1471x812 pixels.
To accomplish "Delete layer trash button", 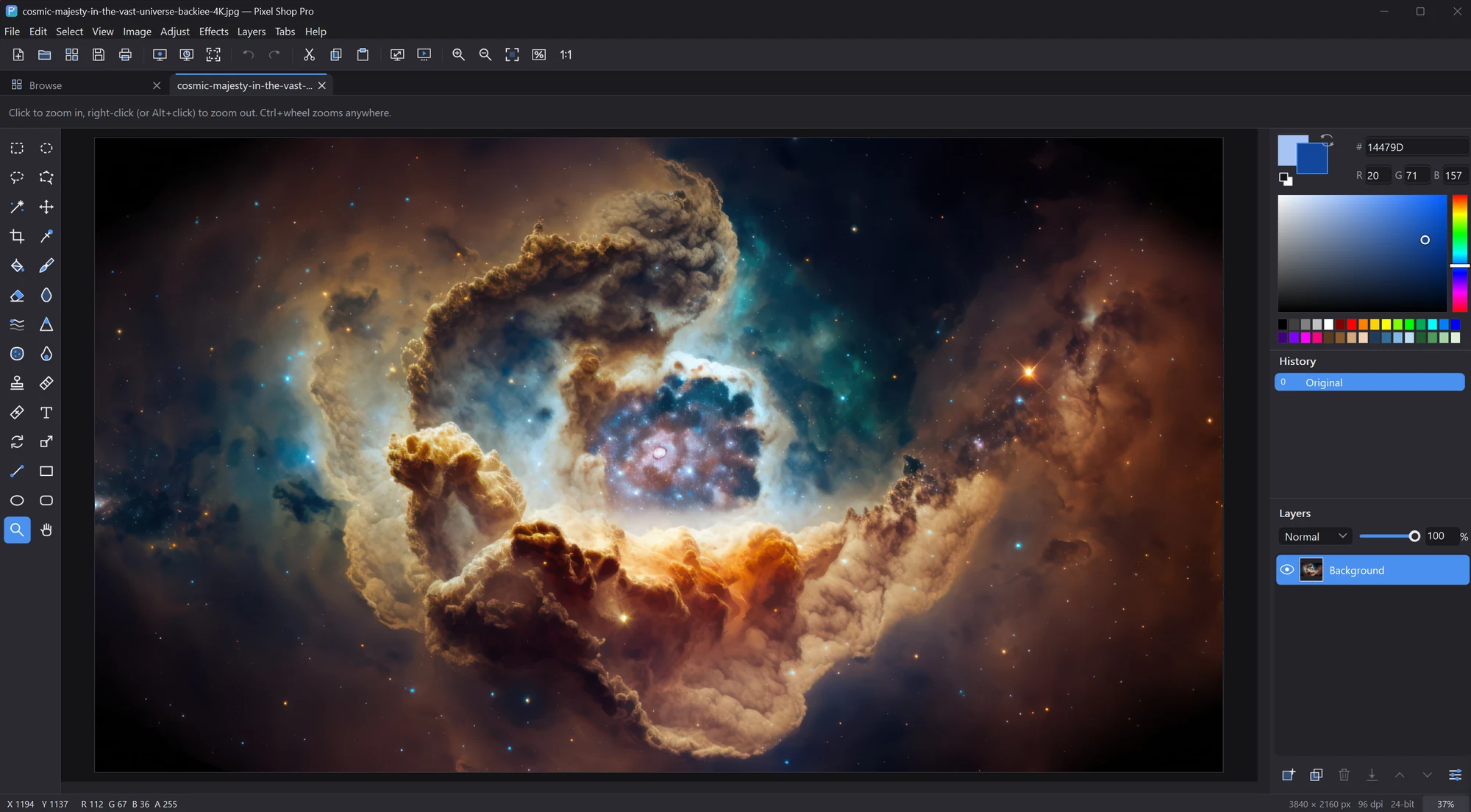I will click(x=1344, y=775).
